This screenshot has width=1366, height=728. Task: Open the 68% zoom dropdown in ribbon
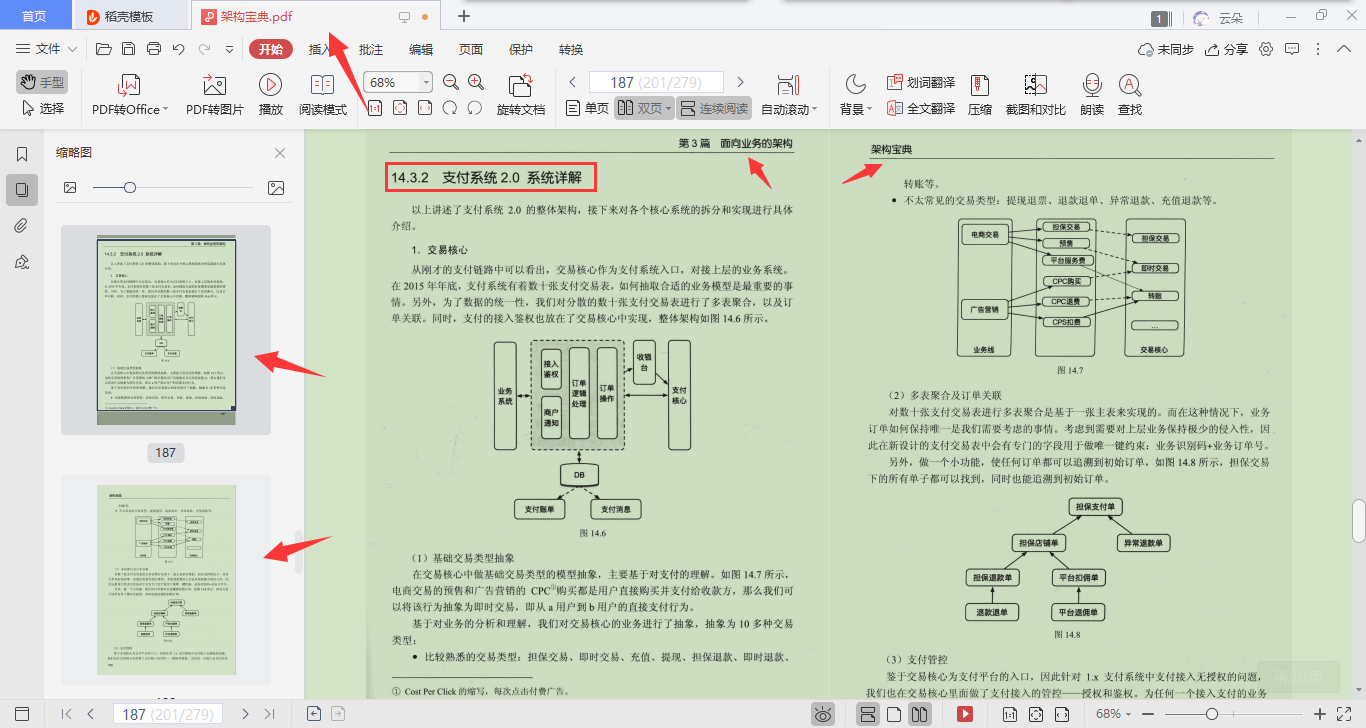pyautogui.click(x=427, y=82)
